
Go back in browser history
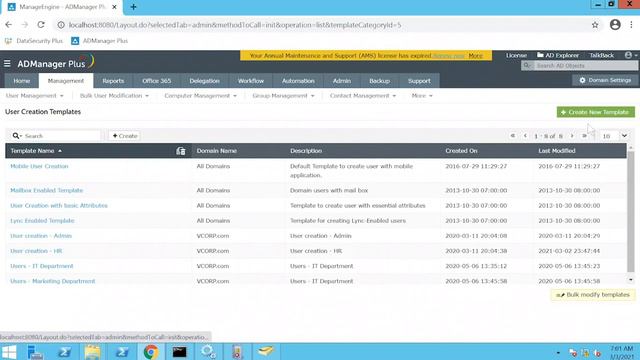coord(9,25)
